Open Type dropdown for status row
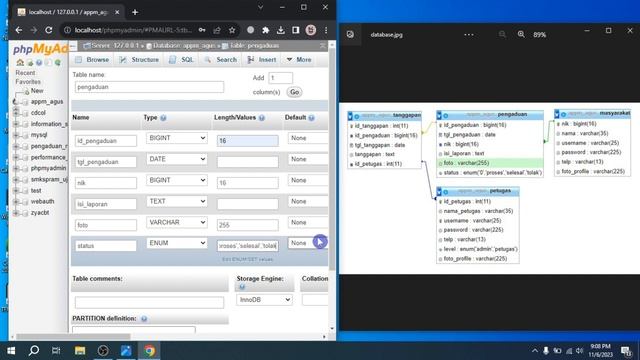The width and height of the screenshot is (640, 360). click(177, 243)
